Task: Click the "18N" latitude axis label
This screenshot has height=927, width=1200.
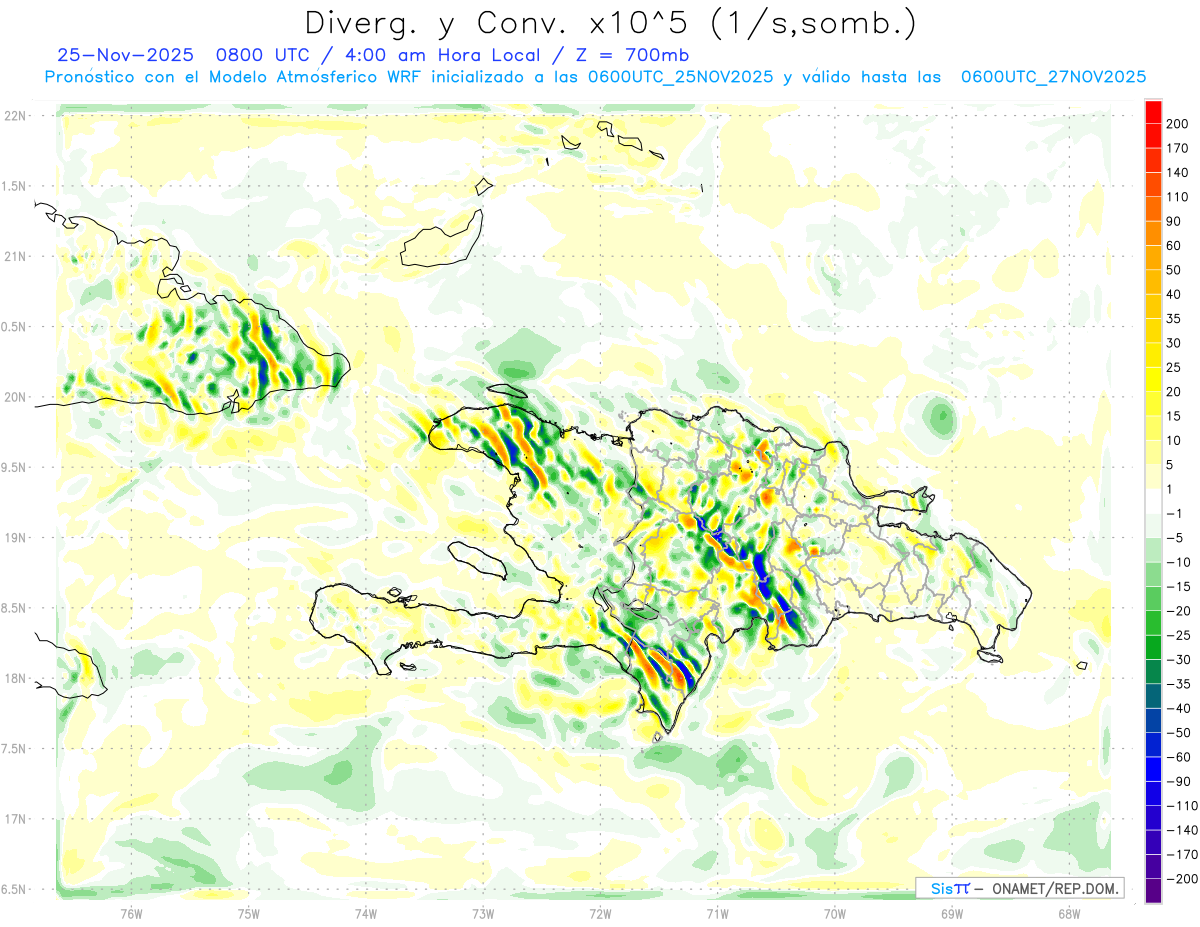Action: click(15, 678)
